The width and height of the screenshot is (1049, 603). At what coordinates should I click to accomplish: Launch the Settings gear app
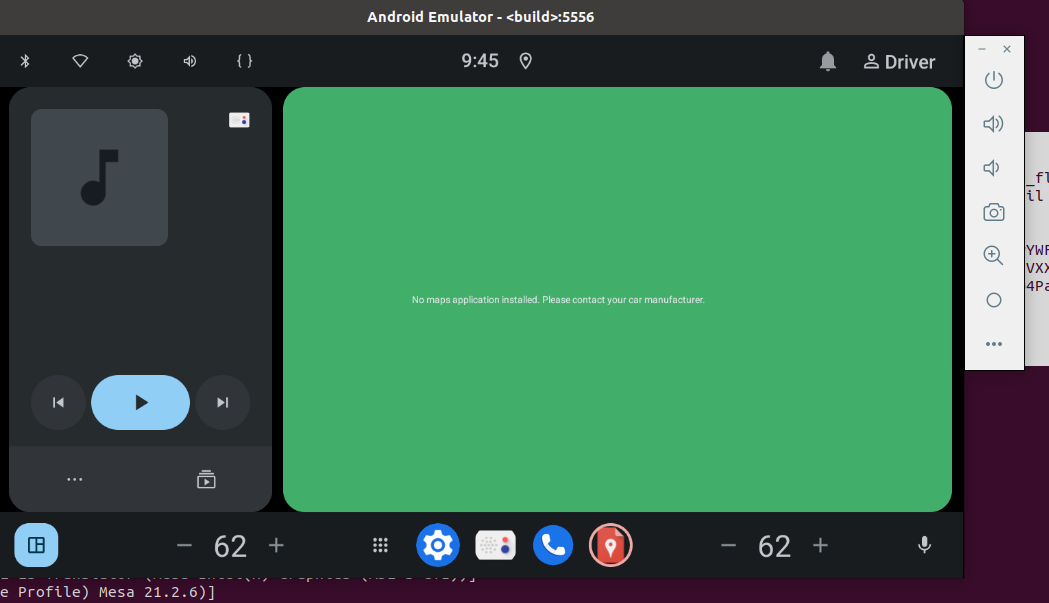coord(438,545)
